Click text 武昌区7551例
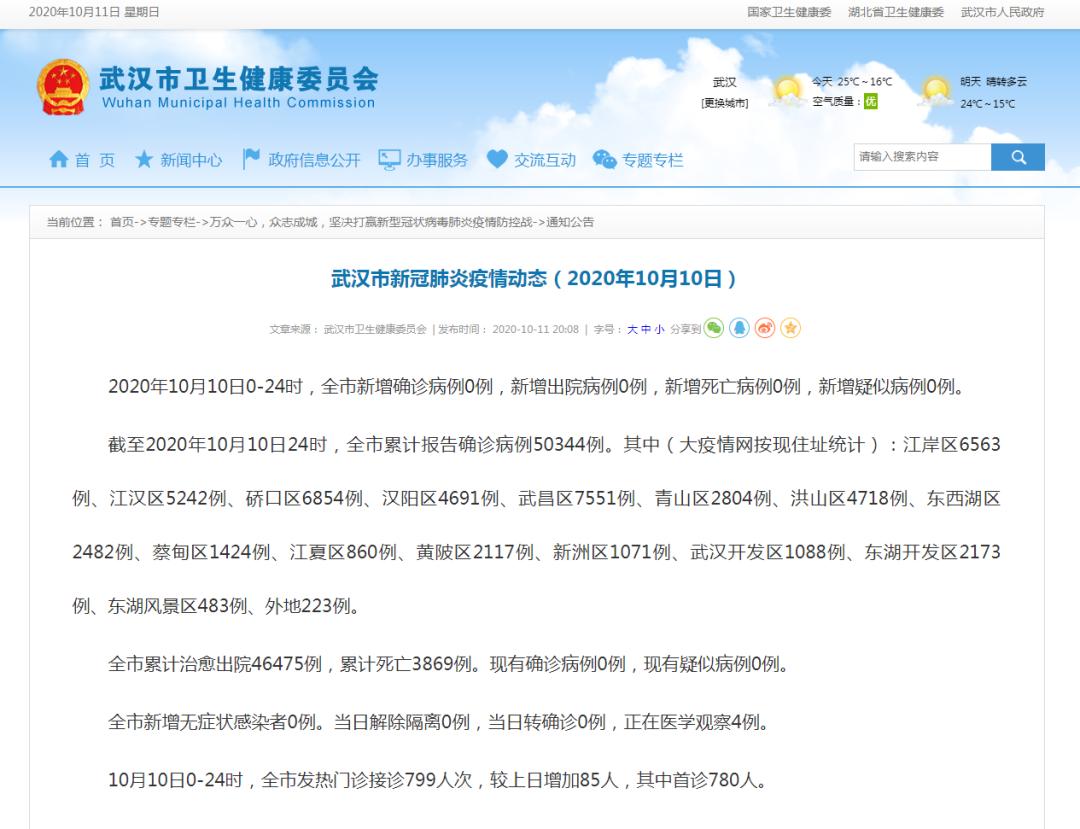 pos(577,499)
